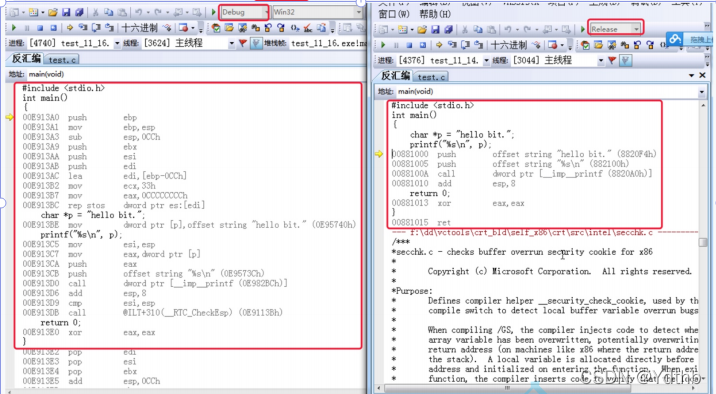The height and width of the screenshot is (394, 716).
Task: Step Over in the Debug window toolbar
Action: click(x=96, y=28)
